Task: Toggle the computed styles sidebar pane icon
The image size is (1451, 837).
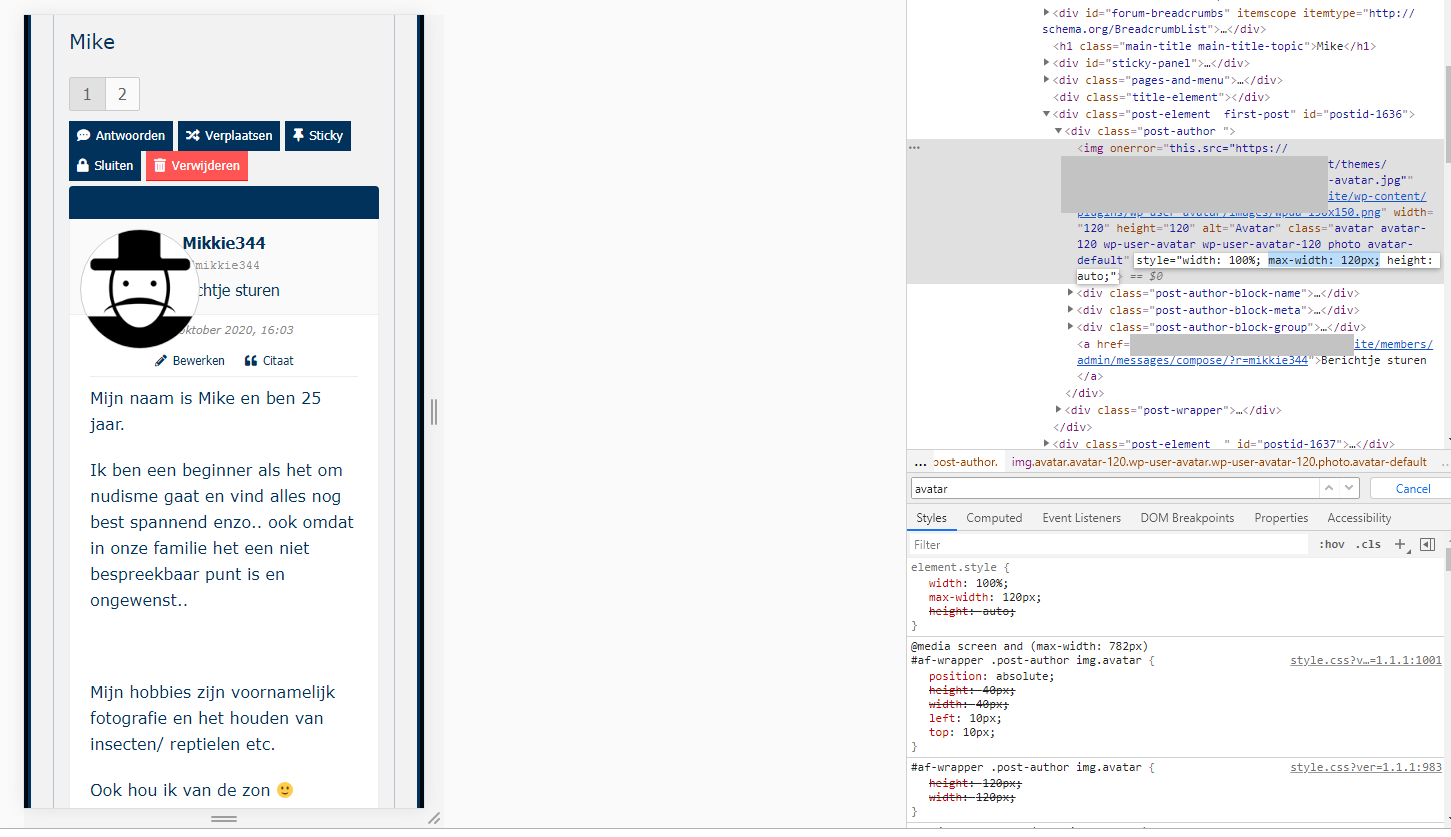Action: (x=1427, y=545)
